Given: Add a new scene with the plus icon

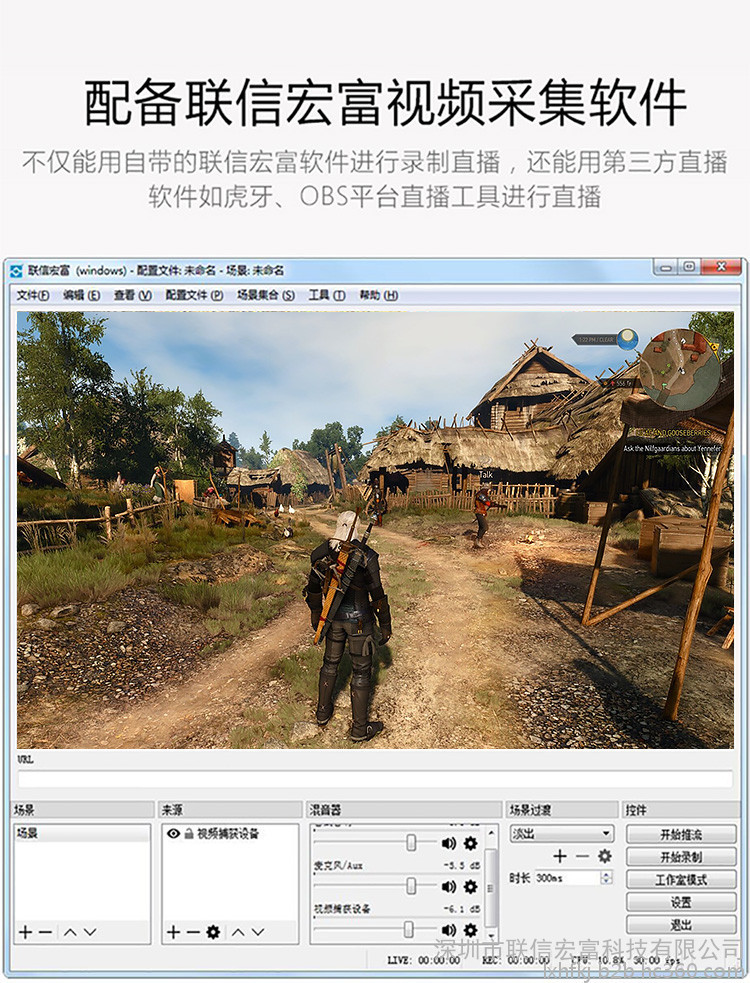Looking at the screenshot, I should point(25,932).
